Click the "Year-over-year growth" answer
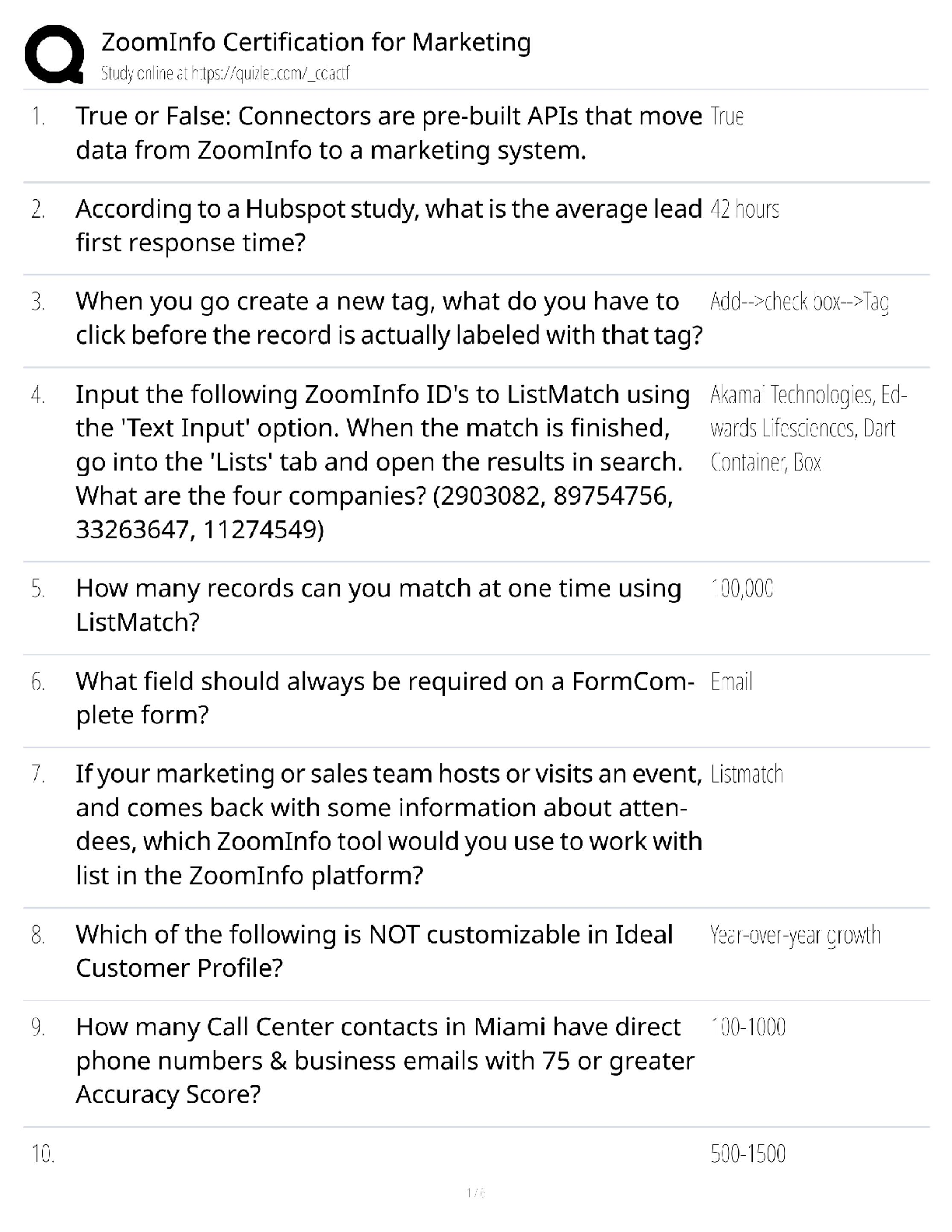Viewport: 952px width, 1232px height. tap(795, 935)
